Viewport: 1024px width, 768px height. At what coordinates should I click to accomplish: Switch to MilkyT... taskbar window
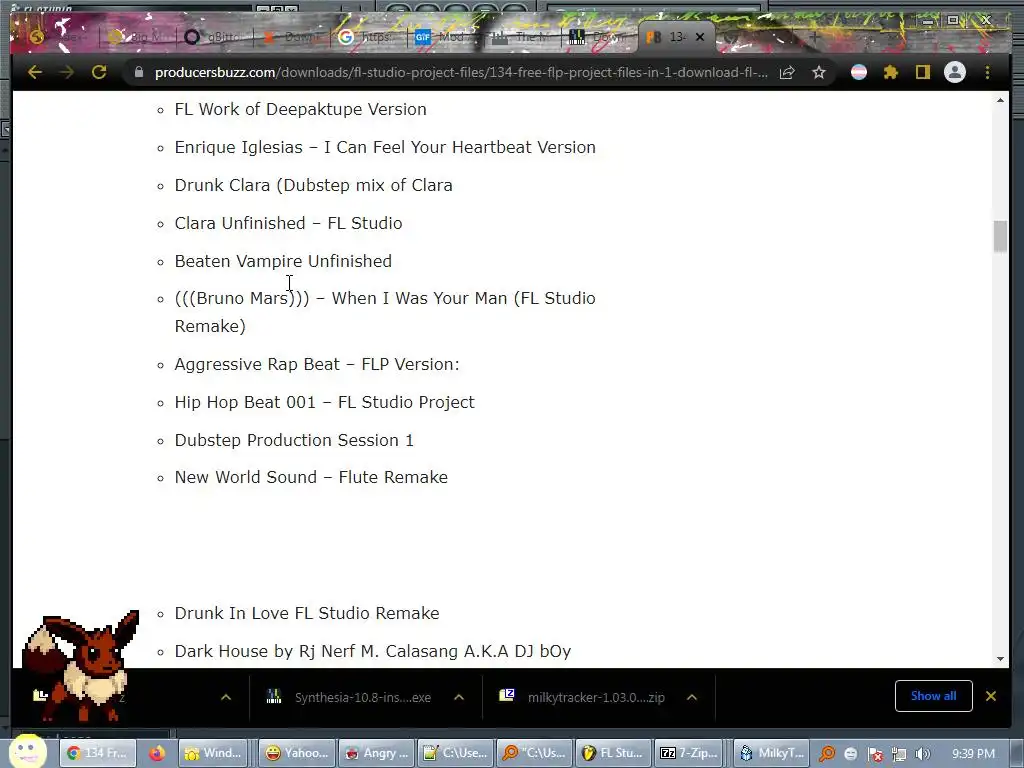click(x=772, y=753)
